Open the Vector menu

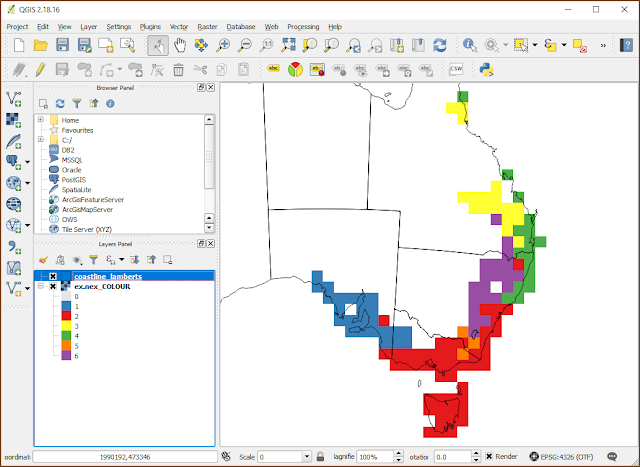179,27
